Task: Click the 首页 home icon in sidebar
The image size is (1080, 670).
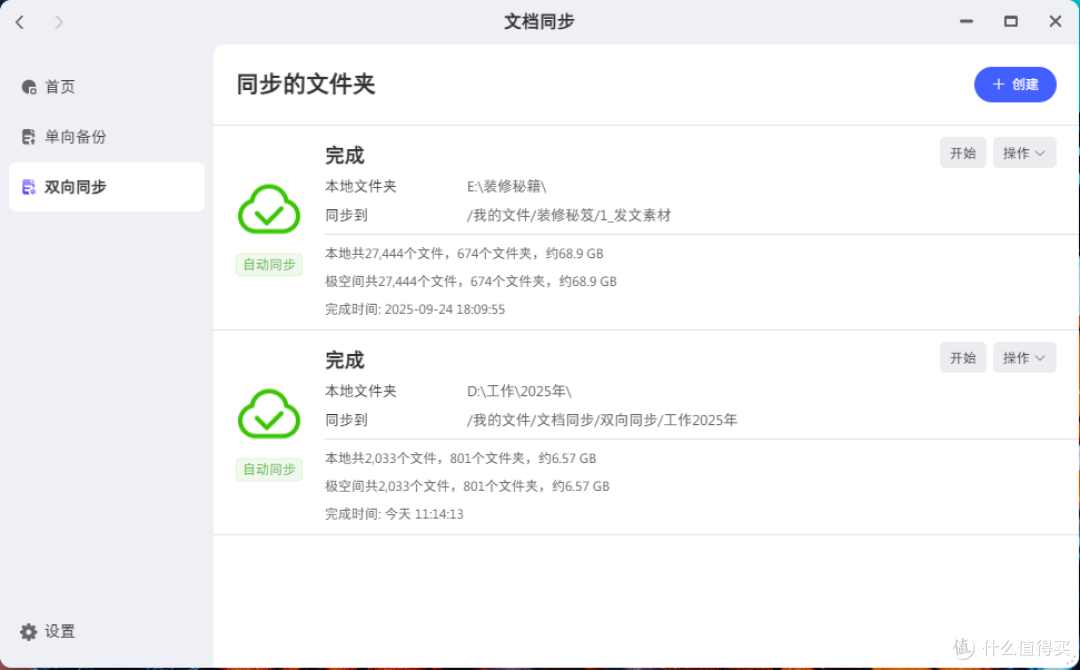Action: point(28,86)
